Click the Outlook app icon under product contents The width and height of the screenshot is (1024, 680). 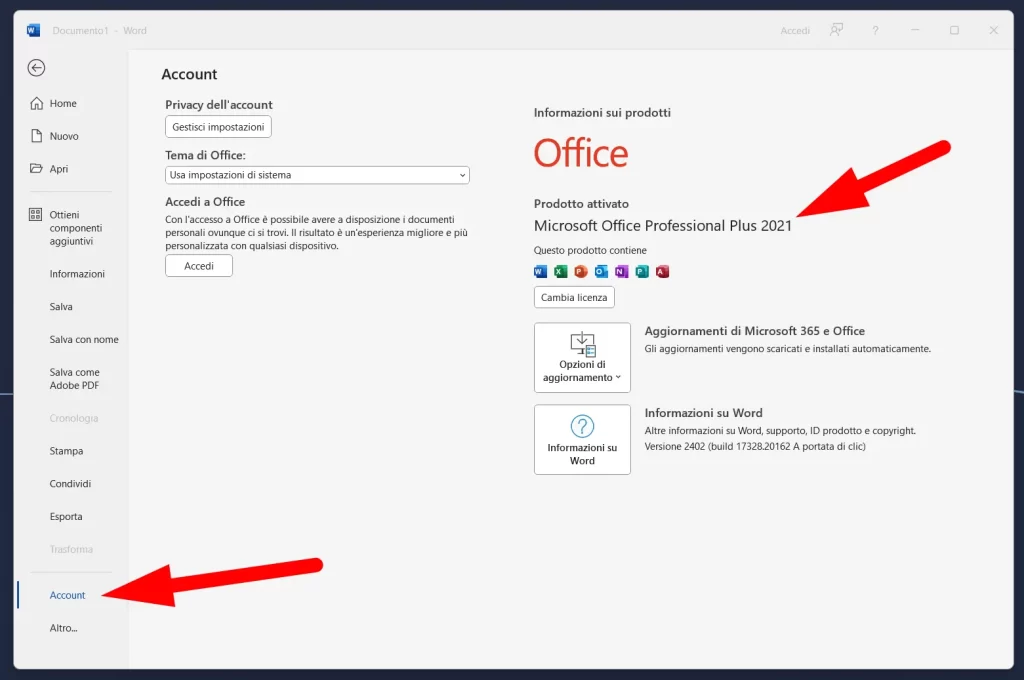[x=601, y=272]
